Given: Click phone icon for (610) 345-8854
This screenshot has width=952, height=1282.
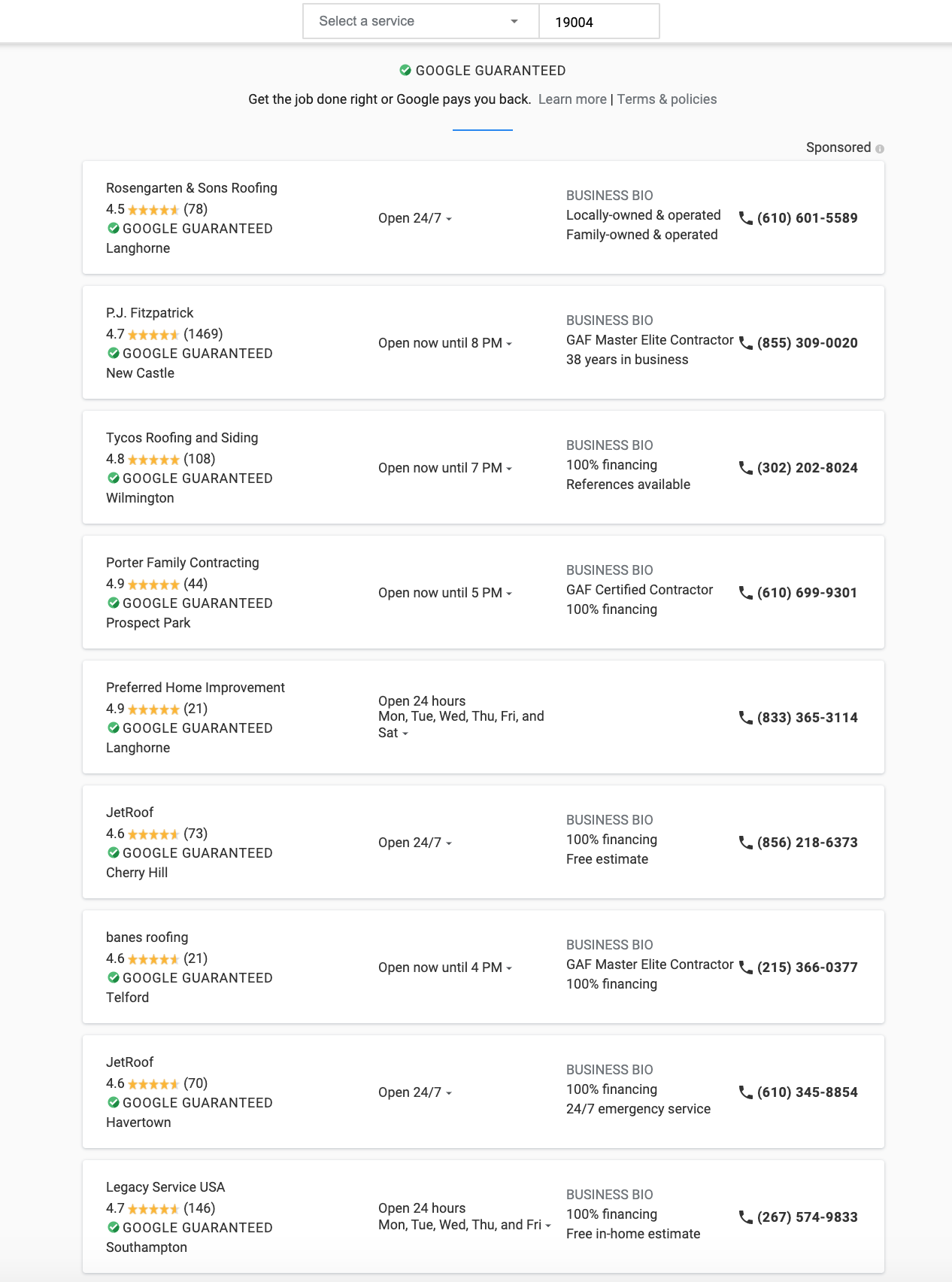Looking at the screenshot, I should [x=746, y=1092].
